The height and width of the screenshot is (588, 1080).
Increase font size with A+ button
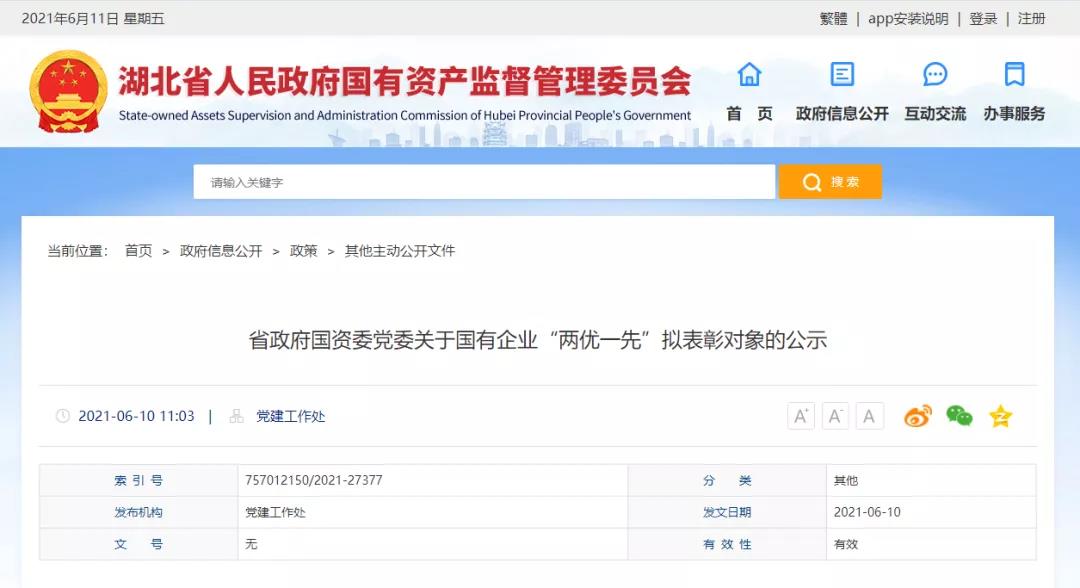coord(801,416)
